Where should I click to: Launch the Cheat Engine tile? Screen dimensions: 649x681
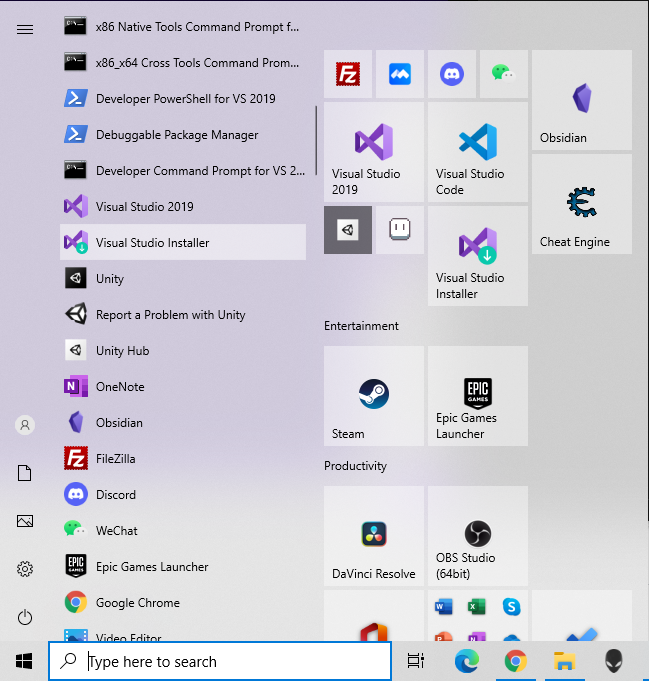click(x=581, y=204)
